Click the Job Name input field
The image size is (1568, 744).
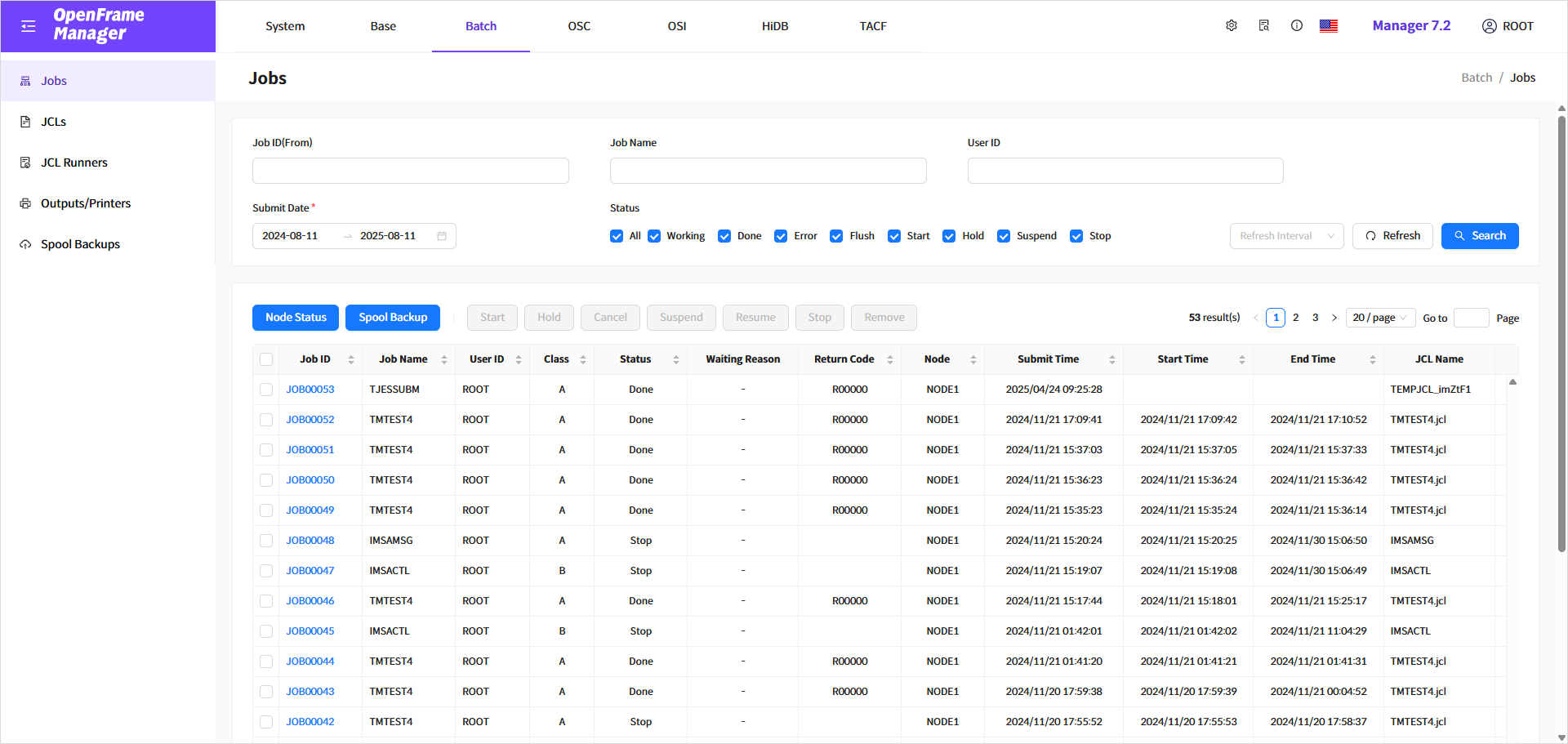point(768,171)
